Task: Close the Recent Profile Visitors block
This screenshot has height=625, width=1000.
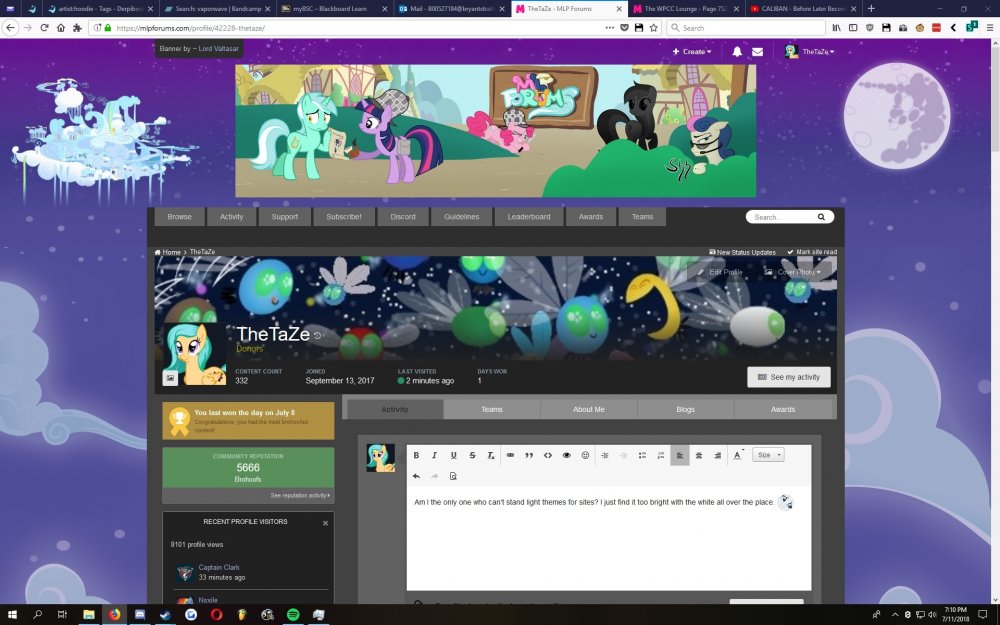Action: pos(325,523)
